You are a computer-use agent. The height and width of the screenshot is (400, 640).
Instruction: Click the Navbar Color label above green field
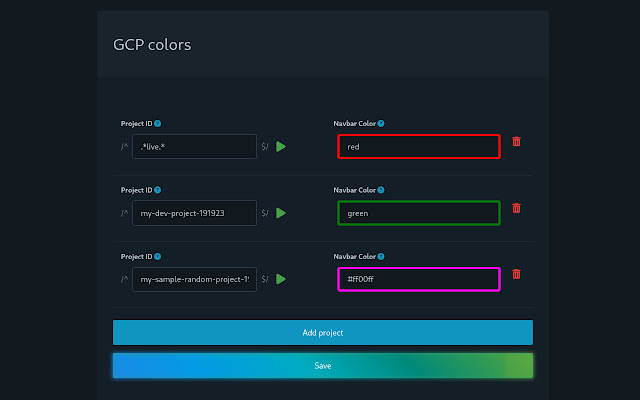point(354,190)
